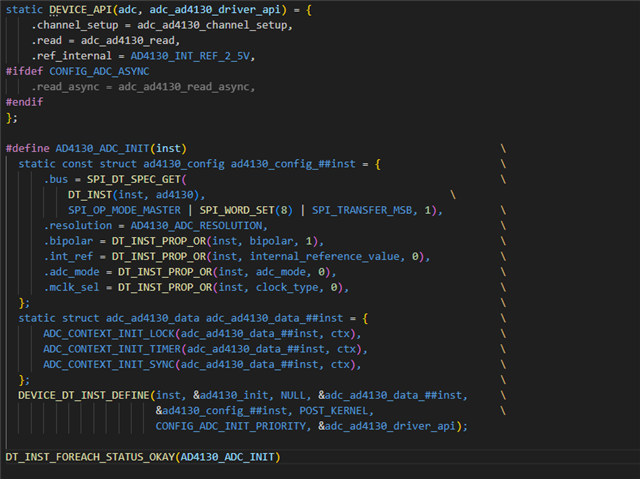Click adc_ad4130_channel_setup function name
Image resolution: width=640 pixels, height=479 pixels.
(x=212, y=25)
